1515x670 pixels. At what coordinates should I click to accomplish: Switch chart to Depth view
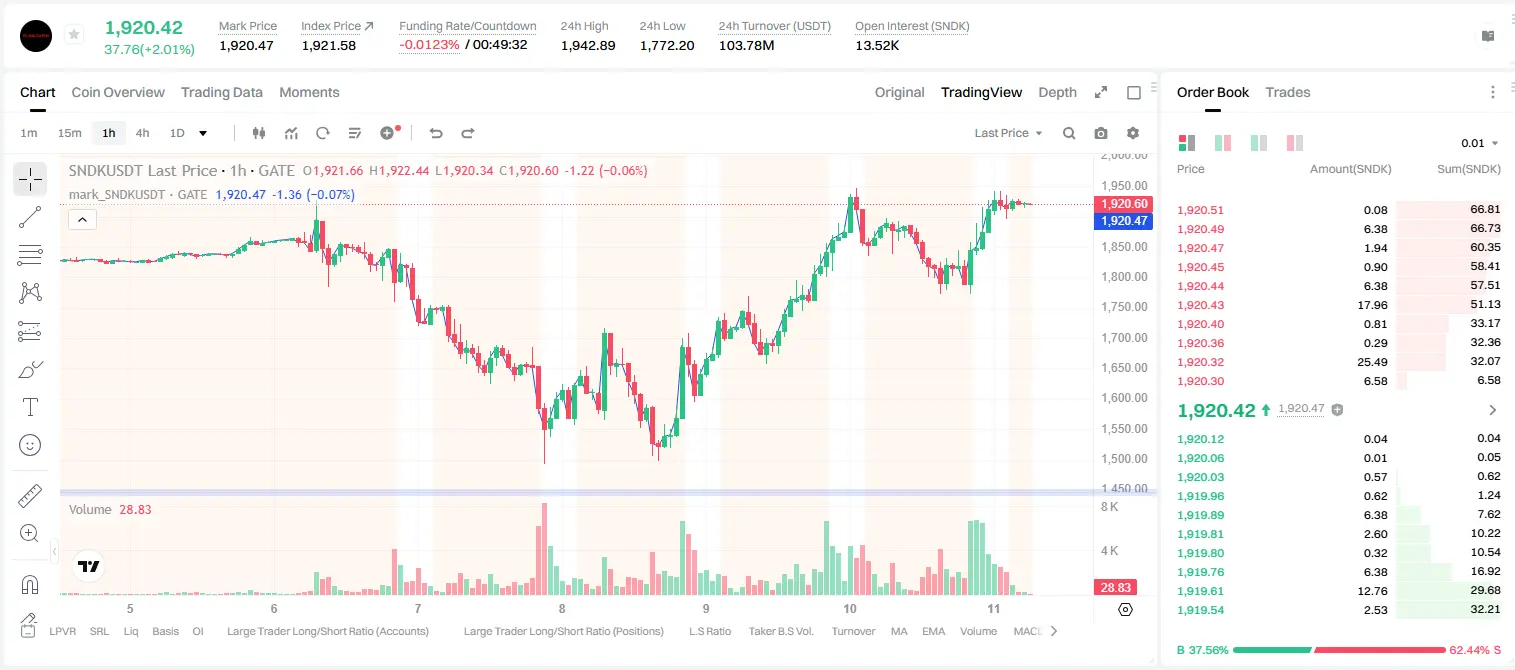1057,92
